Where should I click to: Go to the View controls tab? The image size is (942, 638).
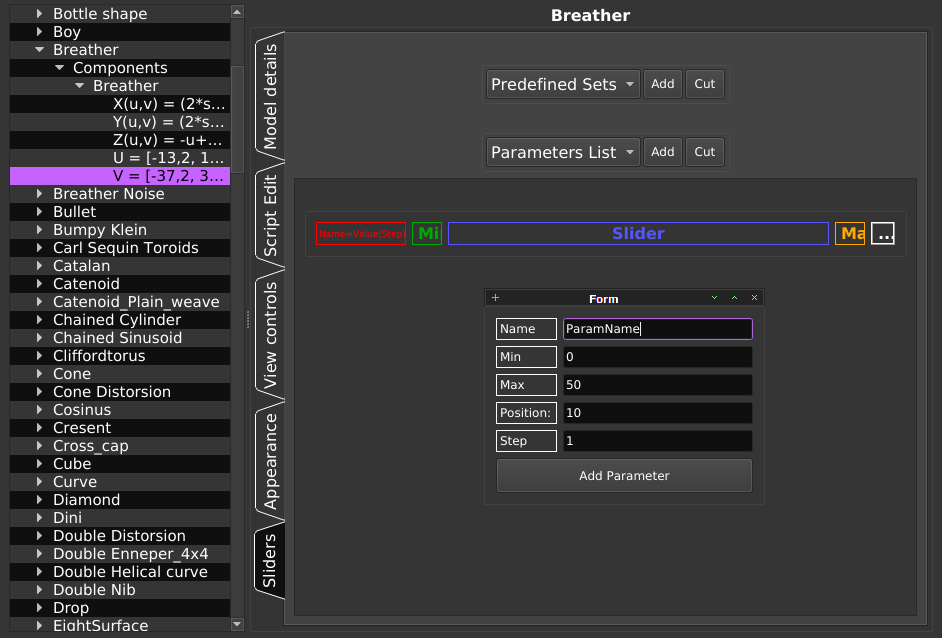pyautogui.click(x=270, y=335)
